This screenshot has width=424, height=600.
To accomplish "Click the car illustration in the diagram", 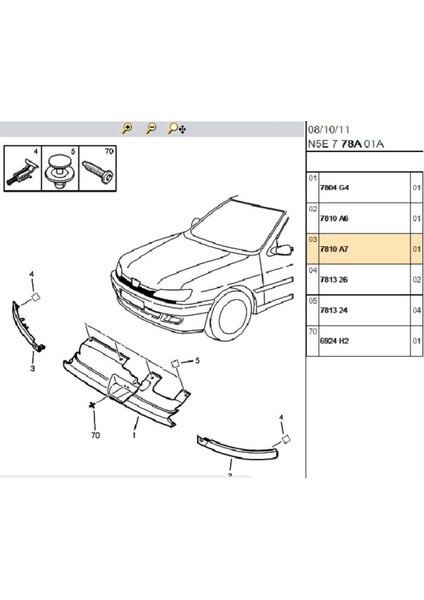I will (202, 269).
